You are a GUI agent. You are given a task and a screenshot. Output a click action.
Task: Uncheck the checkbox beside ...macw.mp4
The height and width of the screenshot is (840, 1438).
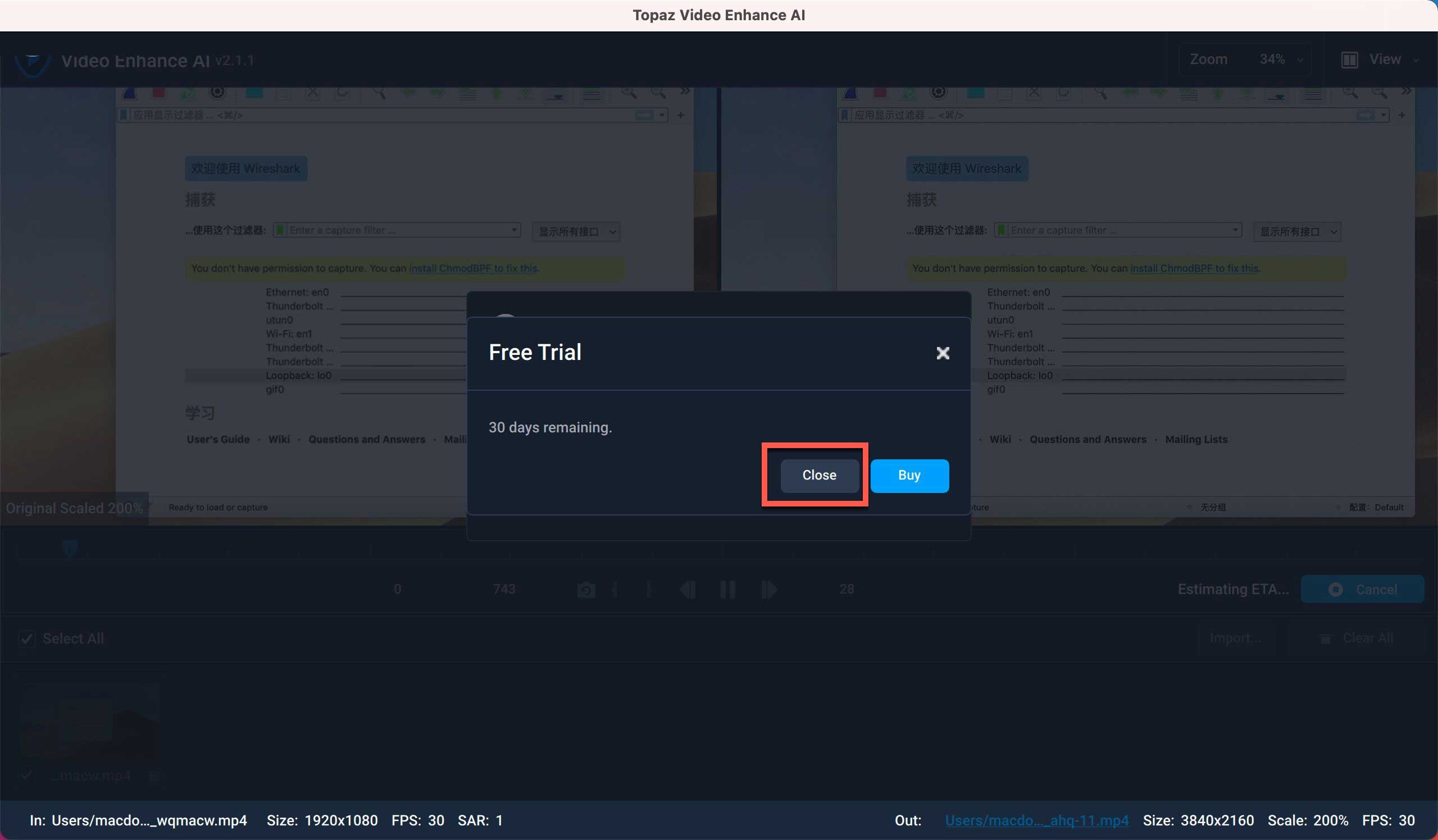tap(27, 775)
